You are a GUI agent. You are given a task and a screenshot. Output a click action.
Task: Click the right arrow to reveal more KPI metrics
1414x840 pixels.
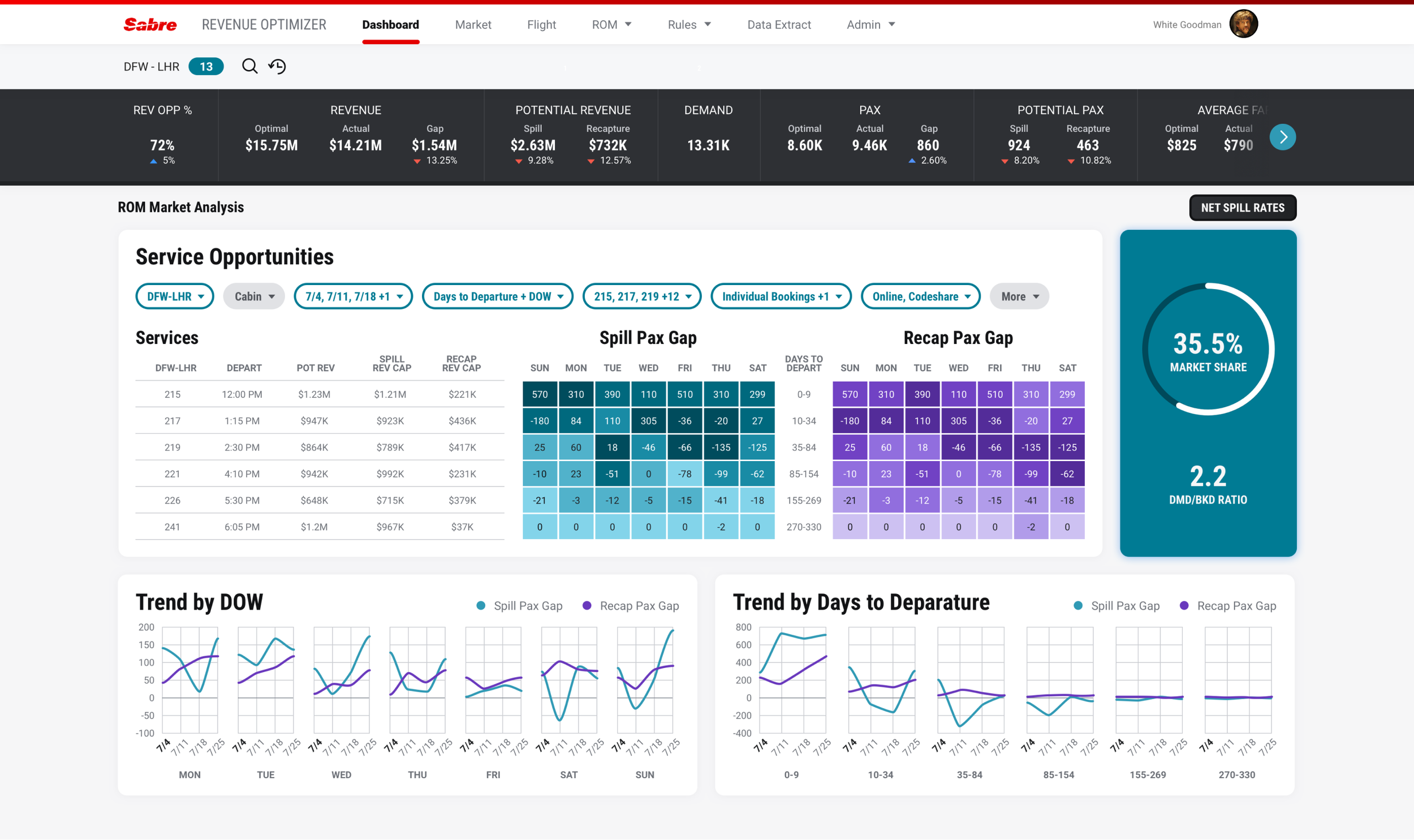tap(1283, 136)
